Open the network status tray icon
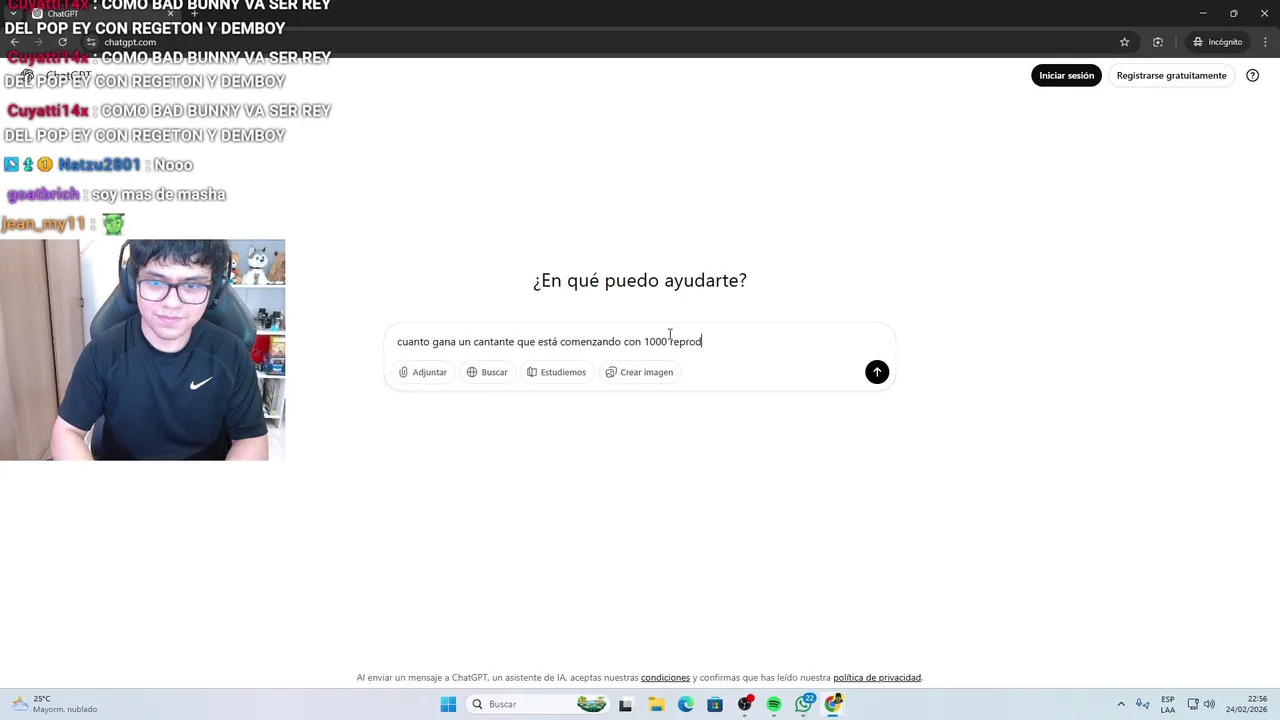The width and height of the screenshot is (1280, 720). pos(1192,704)
